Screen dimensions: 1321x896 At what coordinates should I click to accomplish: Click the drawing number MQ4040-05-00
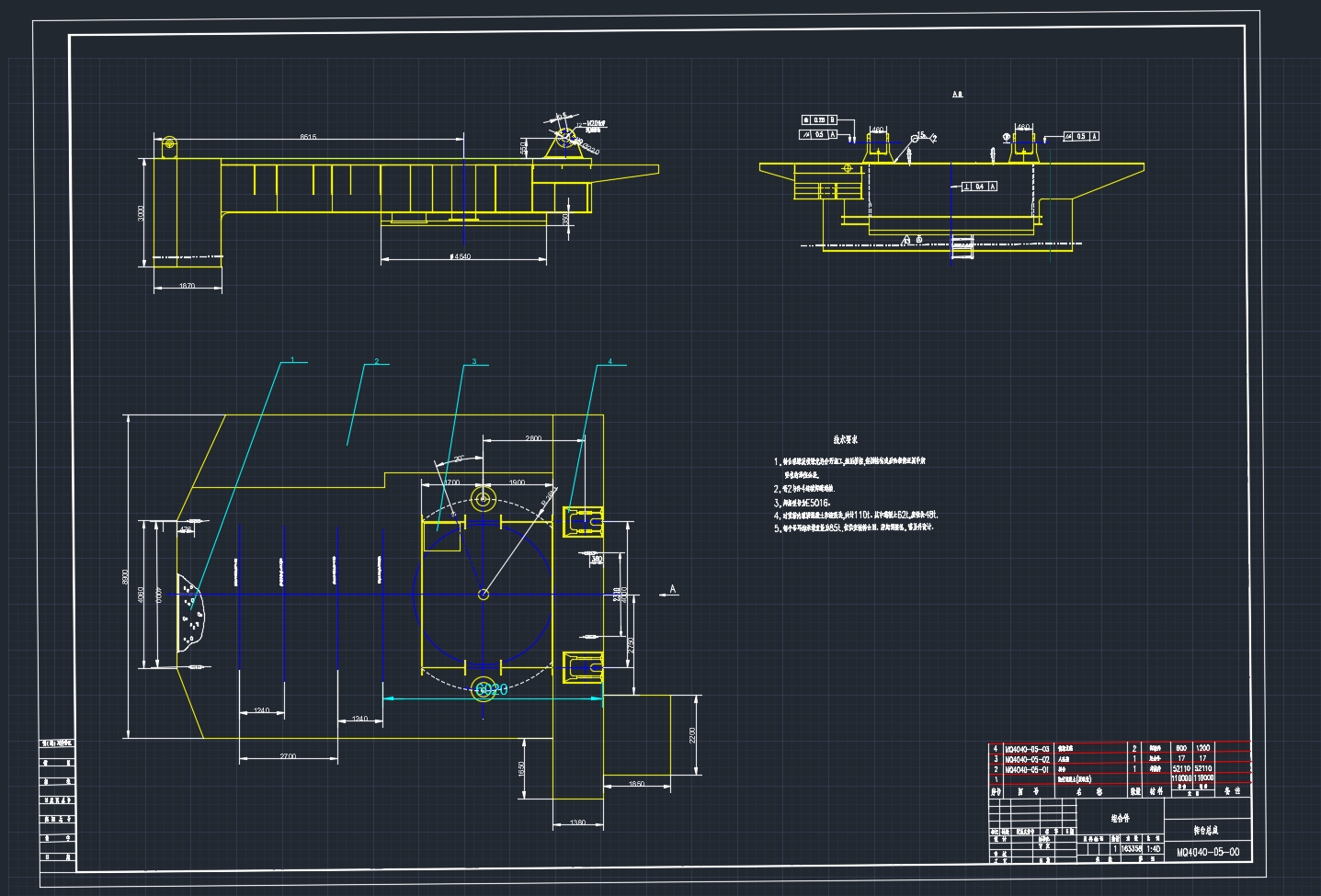(1208, 852)
